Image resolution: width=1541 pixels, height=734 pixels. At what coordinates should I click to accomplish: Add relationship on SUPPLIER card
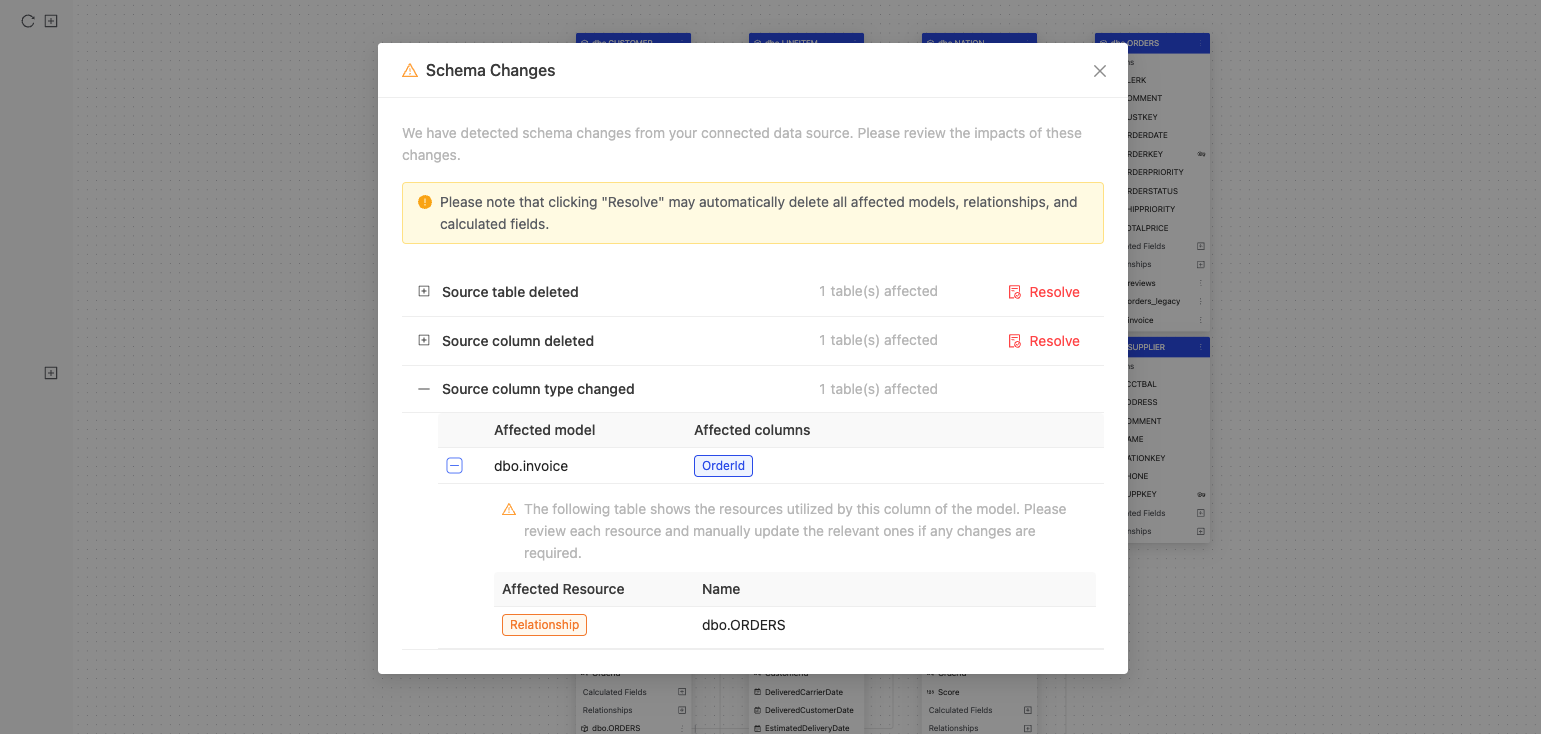1201,531
